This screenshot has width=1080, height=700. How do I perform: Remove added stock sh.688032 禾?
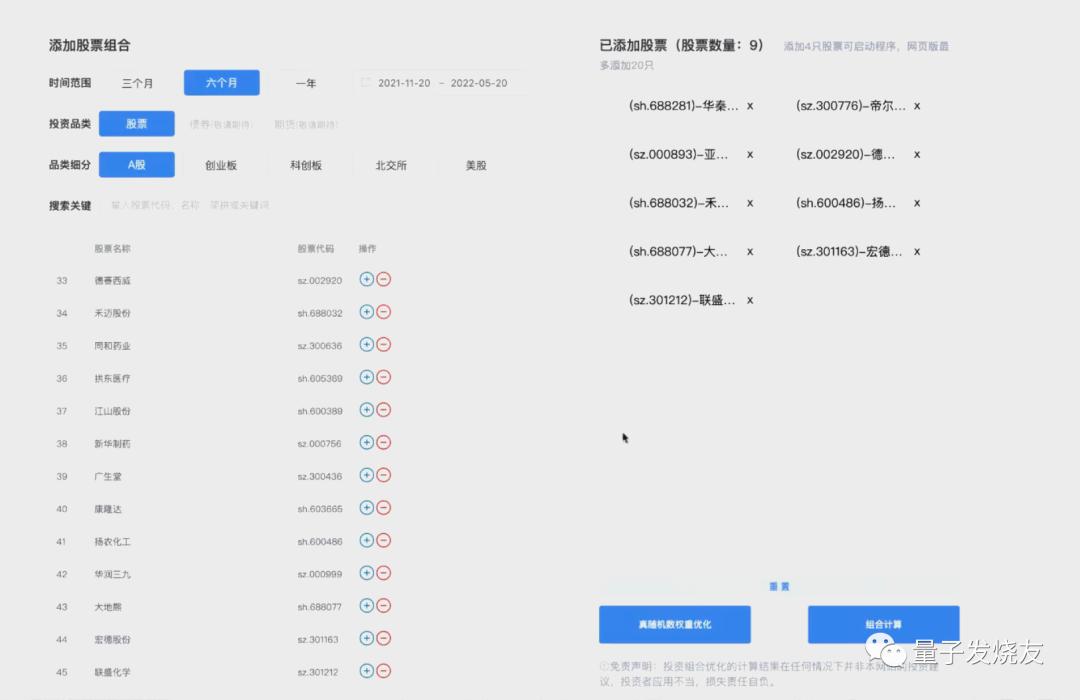[750, 203]
